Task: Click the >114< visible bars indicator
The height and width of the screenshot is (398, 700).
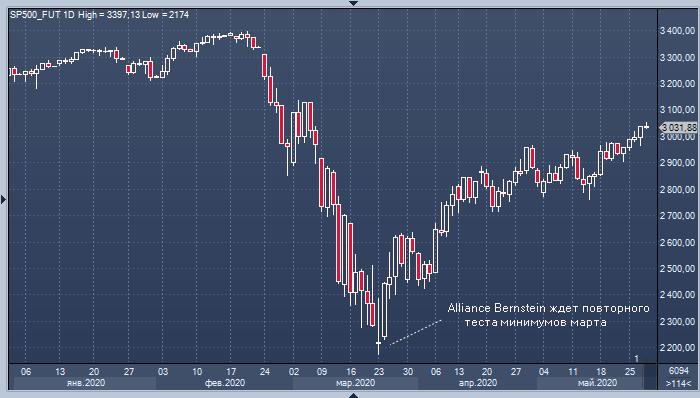Action: 679,383
